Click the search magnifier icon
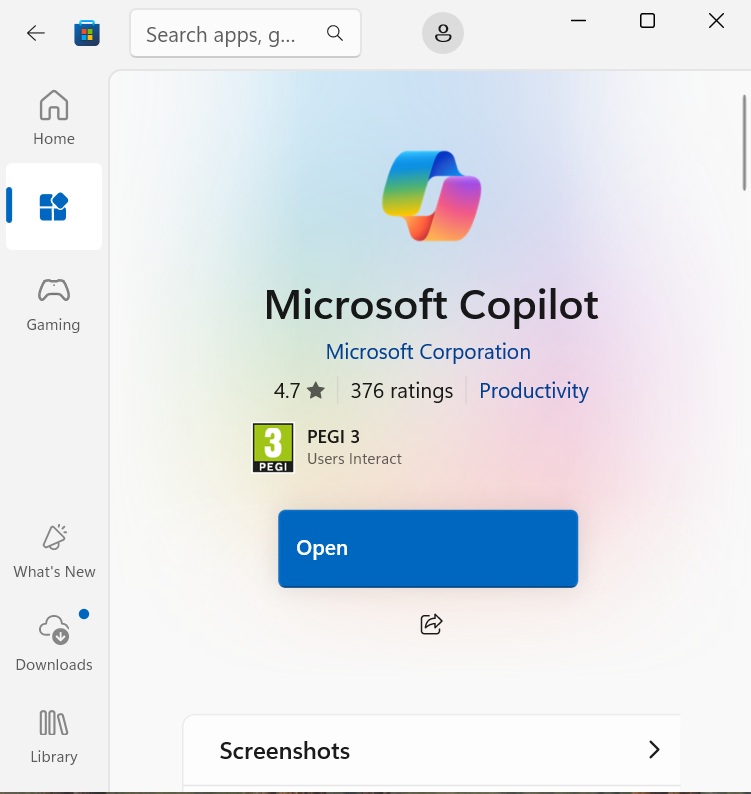Image resolution: width=751 pixels, height=794 pixels. (x=335, y=33)
